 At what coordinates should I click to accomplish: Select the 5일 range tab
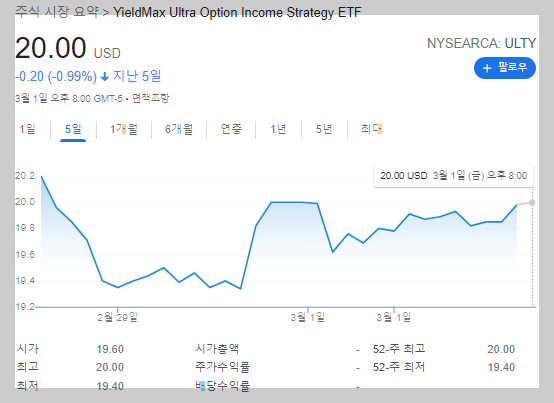73,129
